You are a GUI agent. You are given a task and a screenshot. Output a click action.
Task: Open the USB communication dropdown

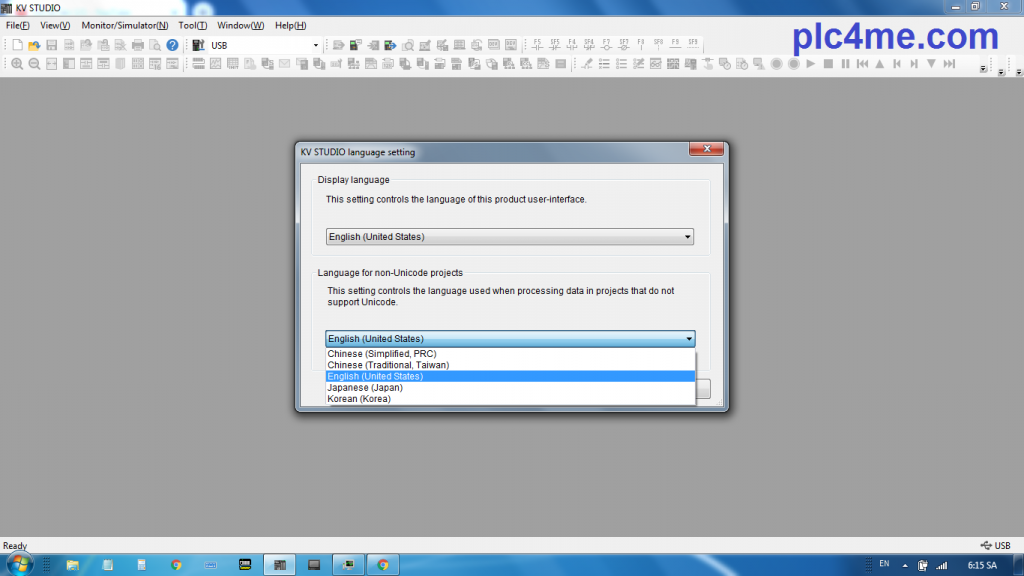[x=316, y=45]
